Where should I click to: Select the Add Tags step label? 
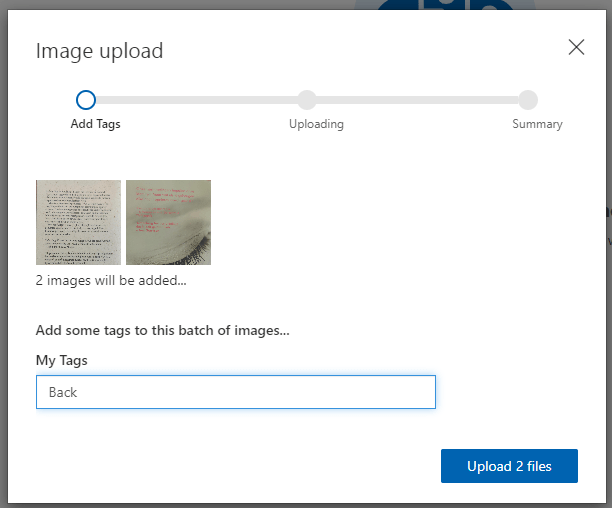95,124
